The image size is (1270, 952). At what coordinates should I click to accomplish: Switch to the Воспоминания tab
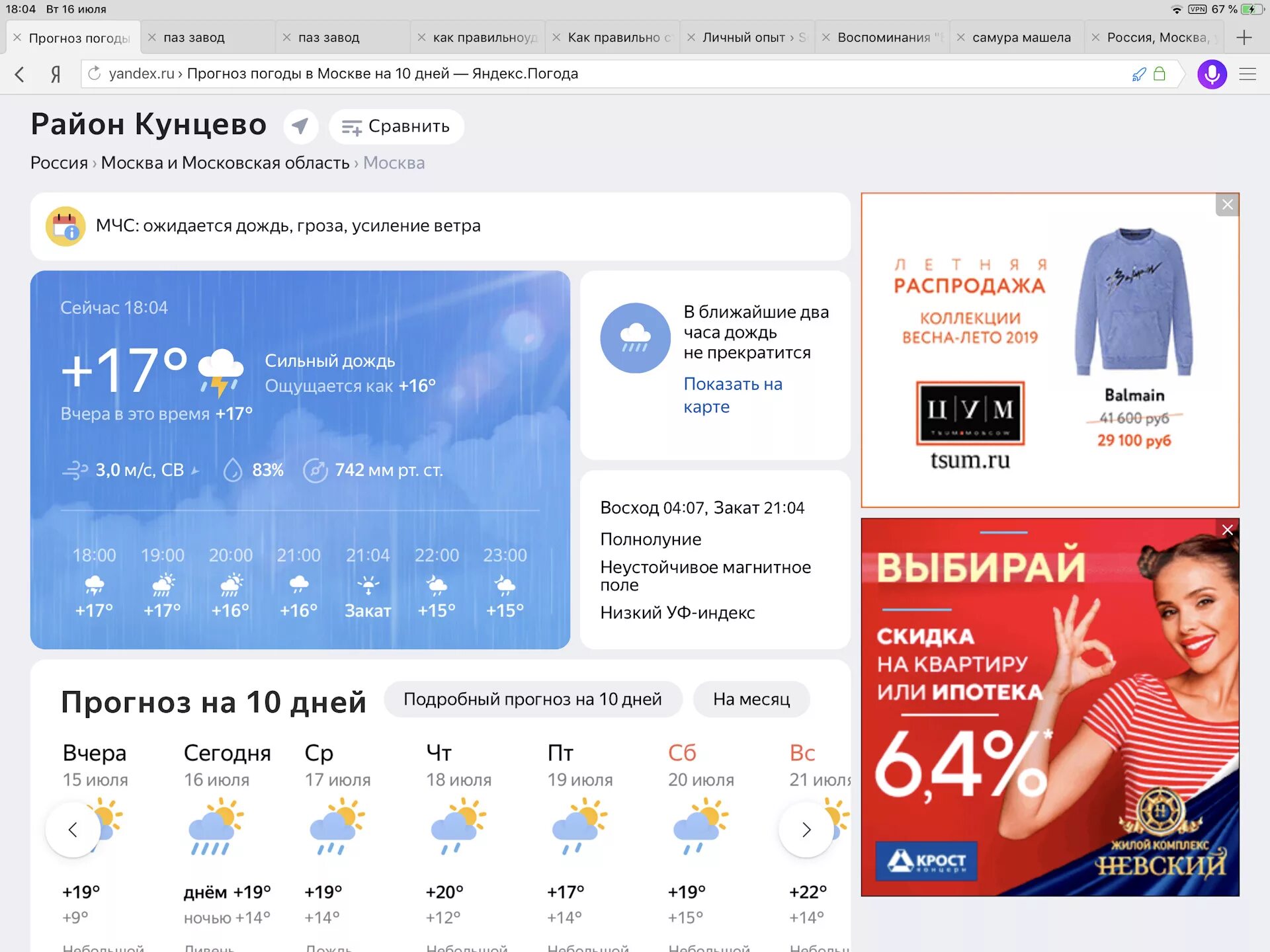tap(882, 38)
